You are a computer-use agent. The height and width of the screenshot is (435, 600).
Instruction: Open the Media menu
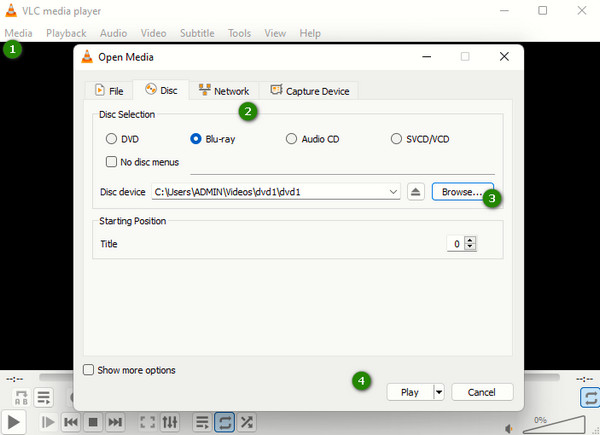[18, 33]
